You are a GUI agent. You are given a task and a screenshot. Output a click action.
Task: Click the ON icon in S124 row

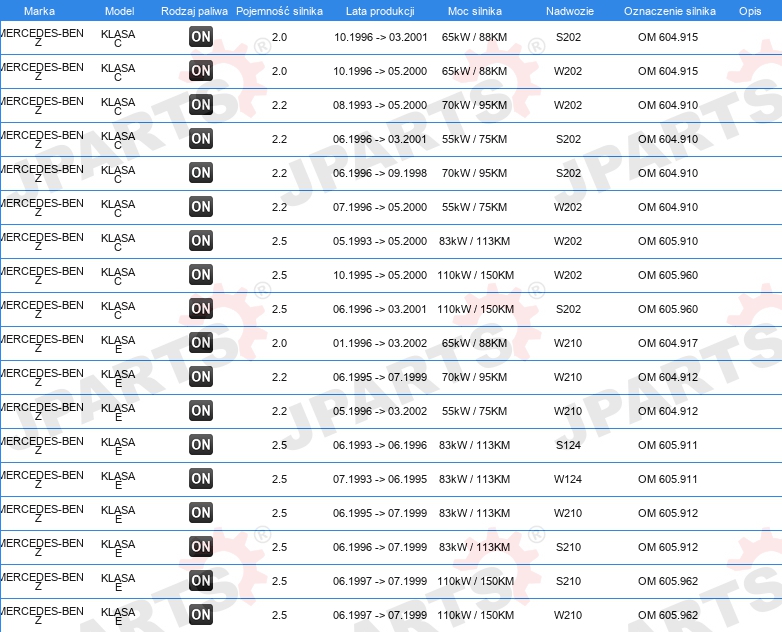201,444
